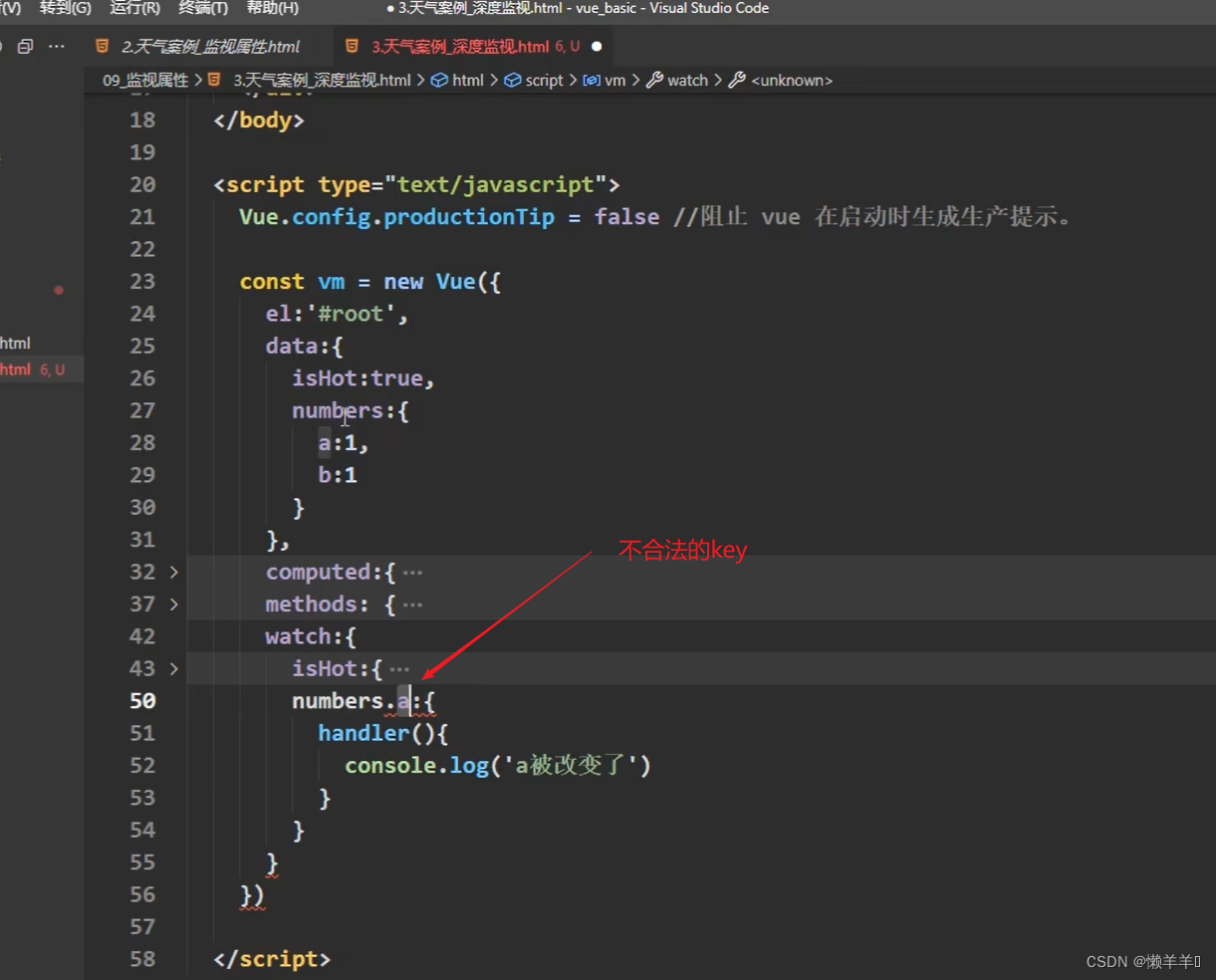Click '</script>' closing tag line
1216x980 pixels.
pyautogui.click(x=272, y=959)
